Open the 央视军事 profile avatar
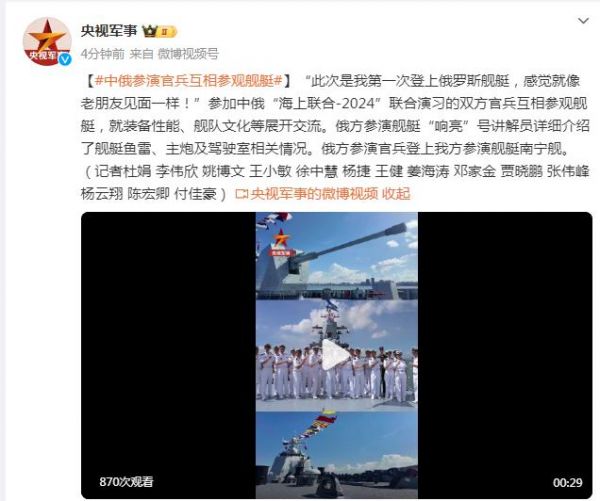This screenshot has height=501, width=600. click(x=47, y=41)
